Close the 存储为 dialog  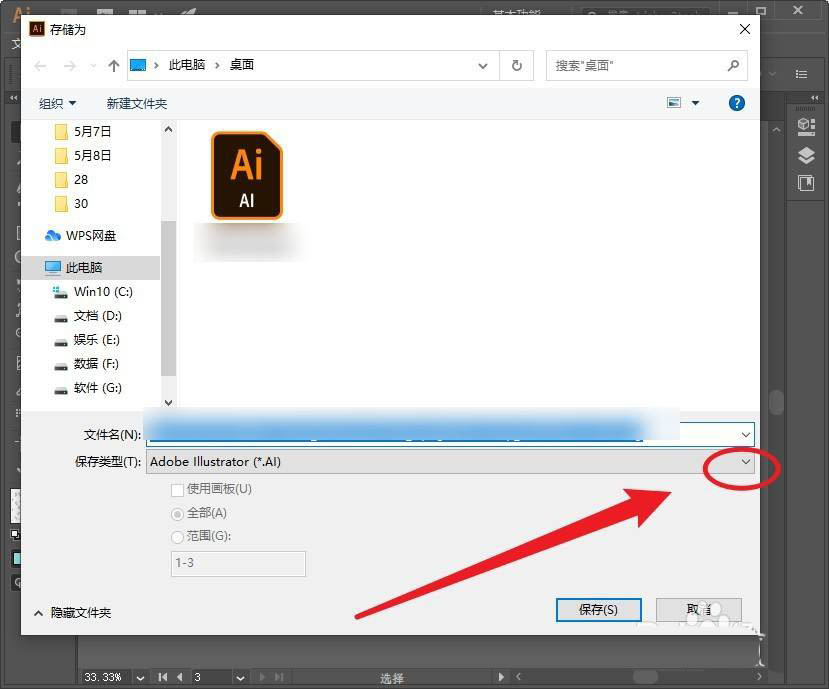744,29
